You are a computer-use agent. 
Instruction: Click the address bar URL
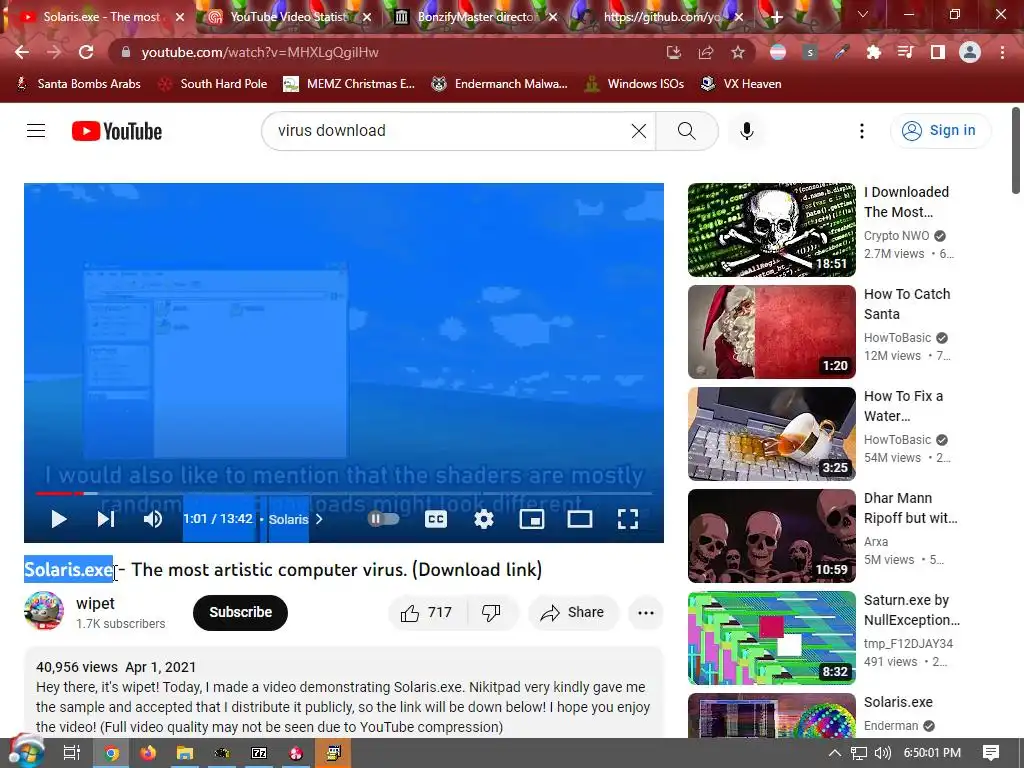pyautogui.click(x=260, y=52)
